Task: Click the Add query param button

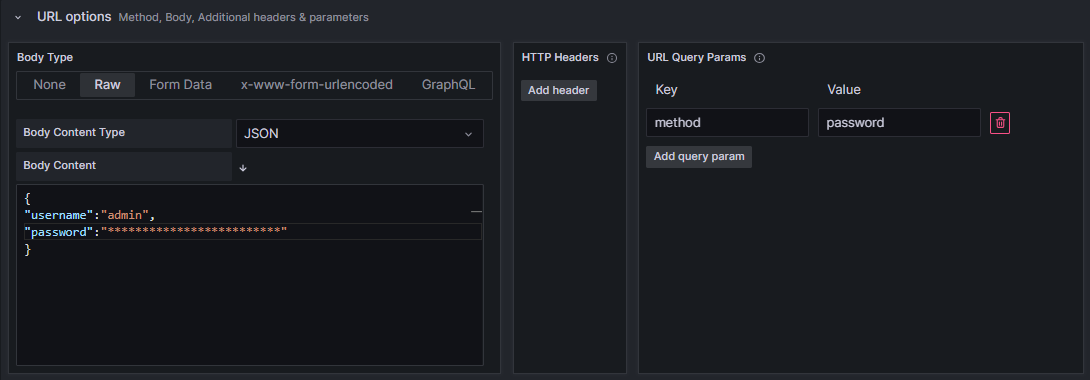Action: [699, 157]
